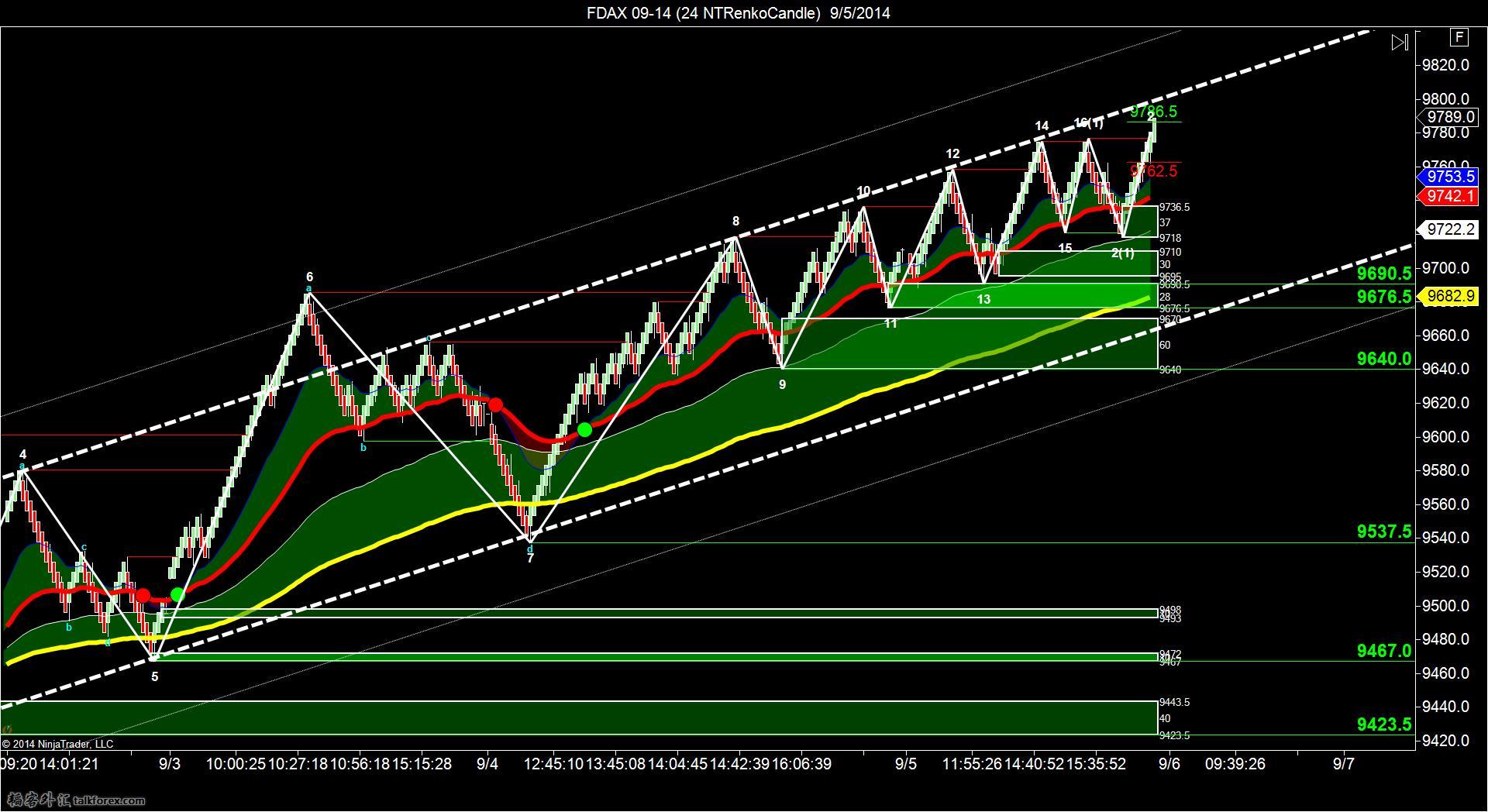Click the green 9690.5 level label

1384,274
